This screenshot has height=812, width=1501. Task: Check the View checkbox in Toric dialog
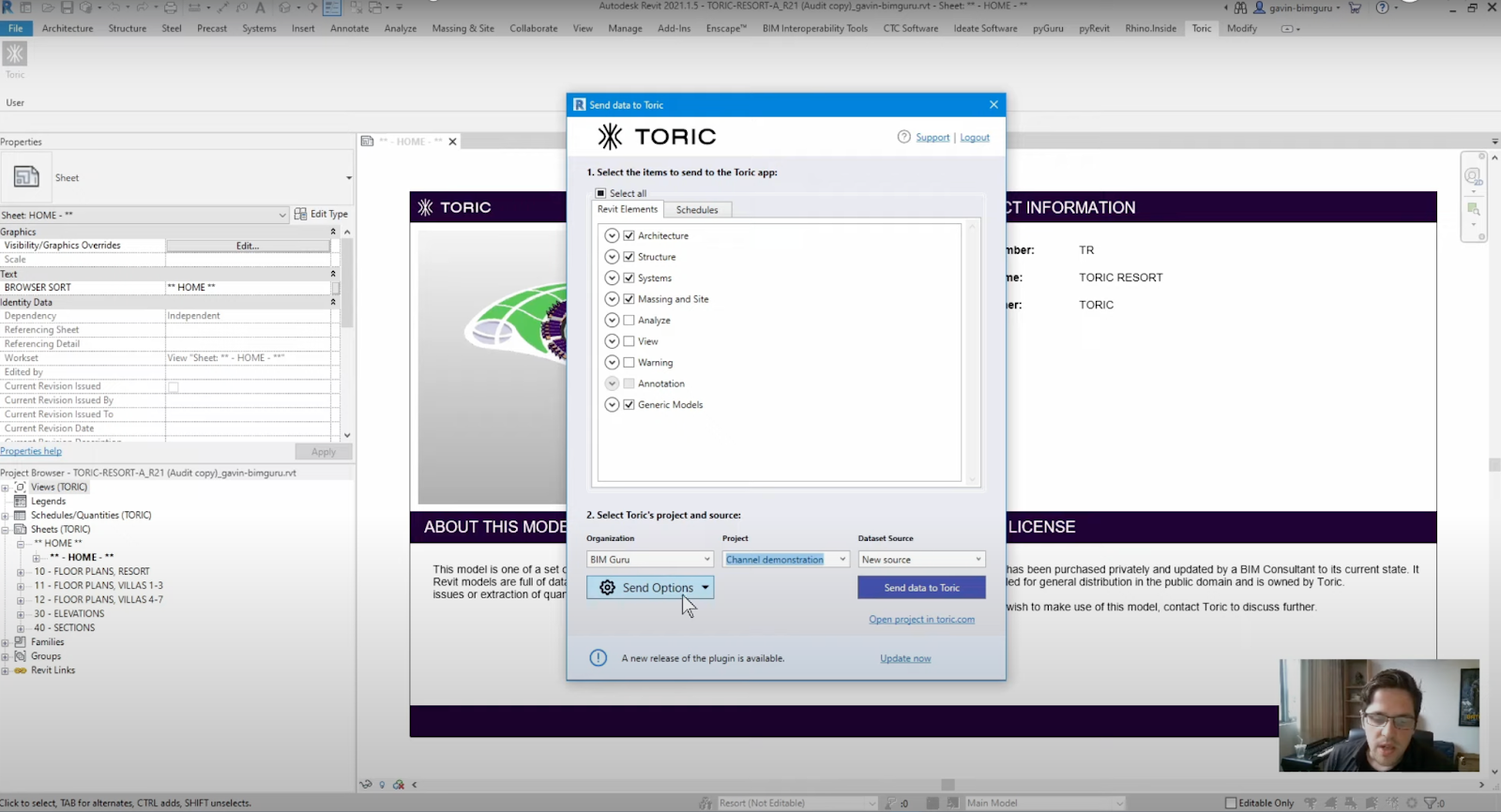click(x=629, y=341)
